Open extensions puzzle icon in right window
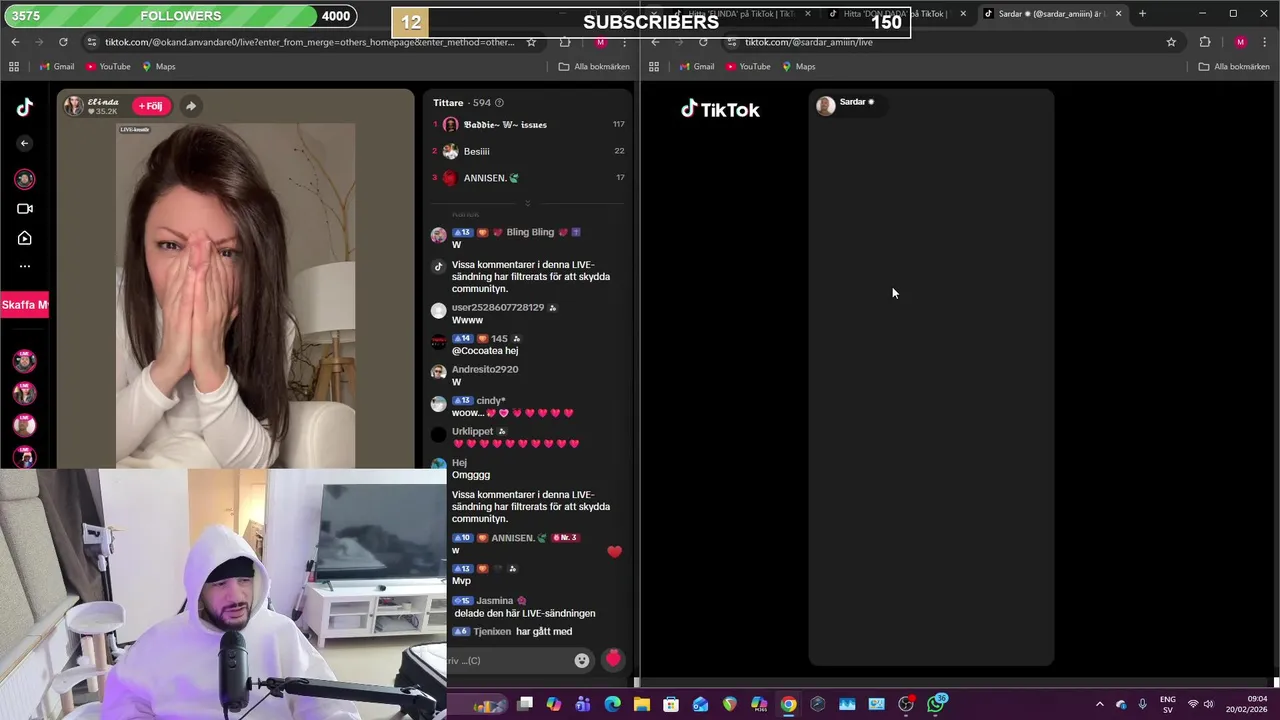 [x=1205, y=42]
